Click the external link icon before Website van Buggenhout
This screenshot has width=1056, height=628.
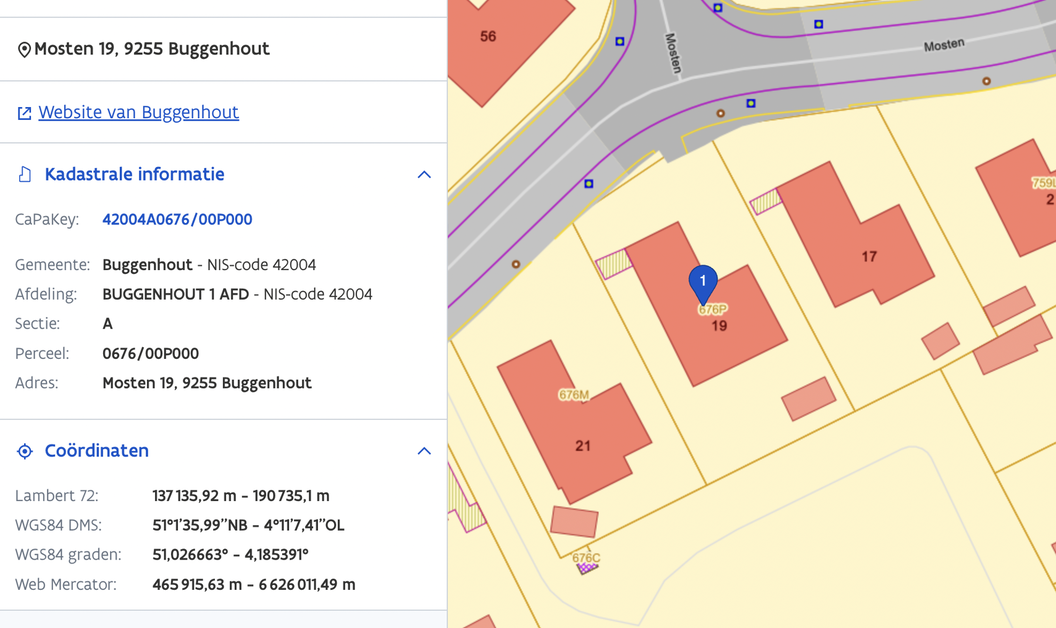(24, 113)
